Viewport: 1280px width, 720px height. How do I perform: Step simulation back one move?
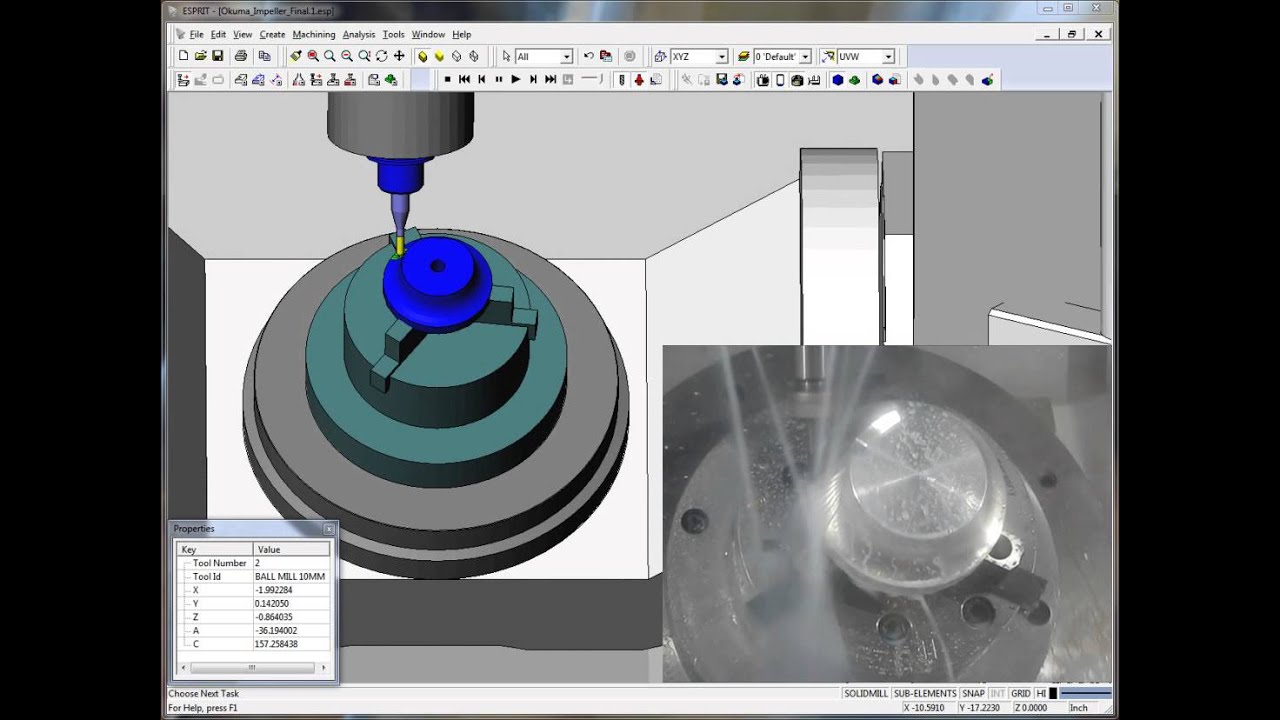coord(481,79)
